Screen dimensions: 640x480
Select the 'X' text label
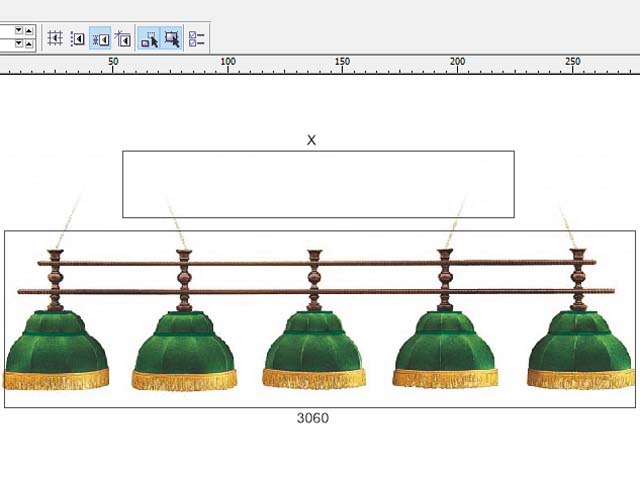311,140
